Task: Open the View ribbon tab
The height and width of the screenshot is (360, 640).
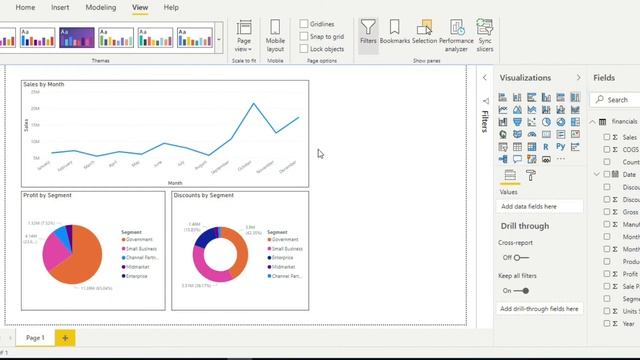Action: click(140, 7)
